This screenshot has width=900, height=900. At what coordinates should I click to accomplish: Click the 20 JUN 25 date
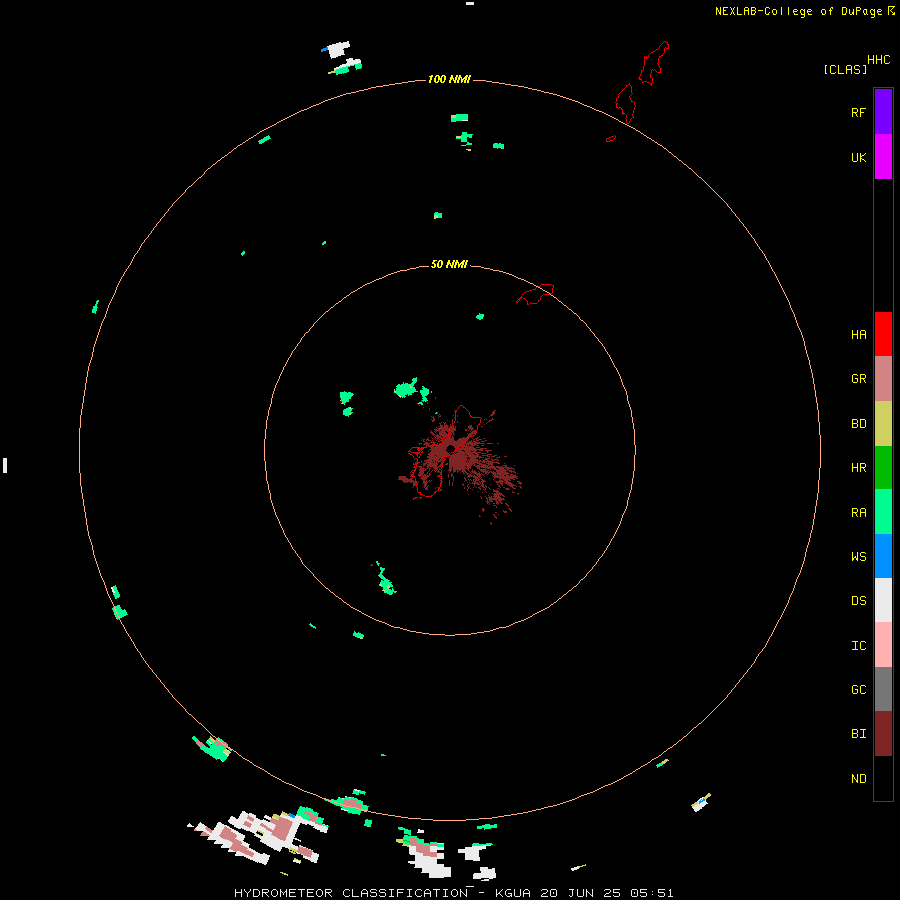tap(580, 893)
